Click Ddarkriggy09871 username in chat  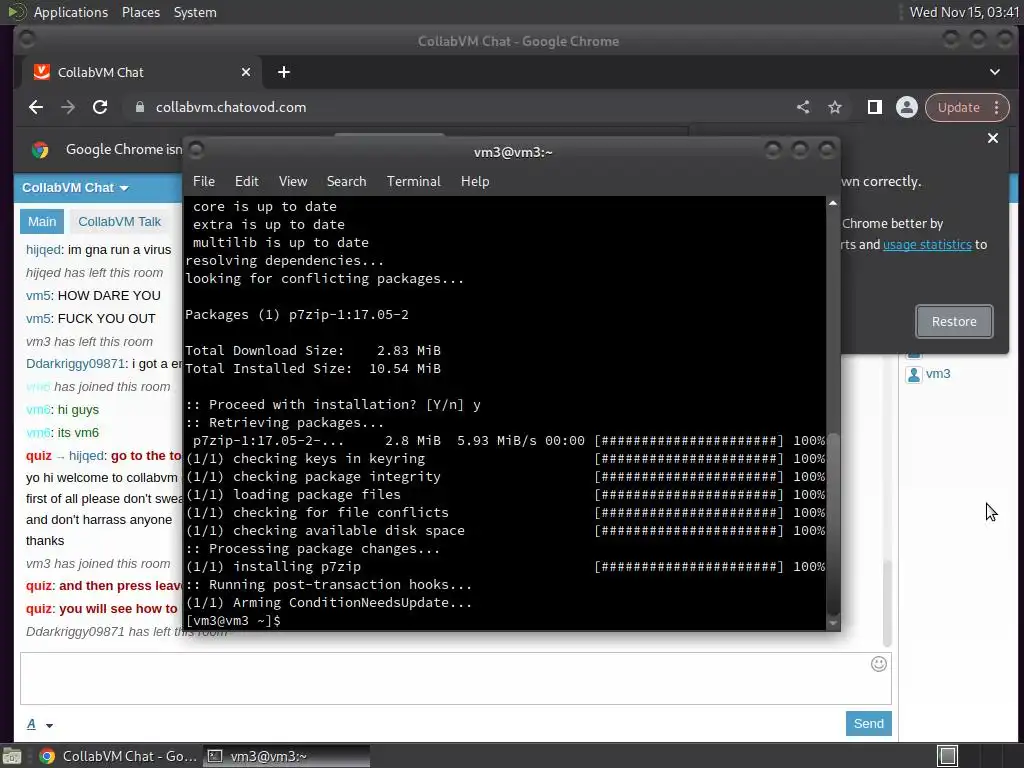pyautogui.click(x=75, y=364)
